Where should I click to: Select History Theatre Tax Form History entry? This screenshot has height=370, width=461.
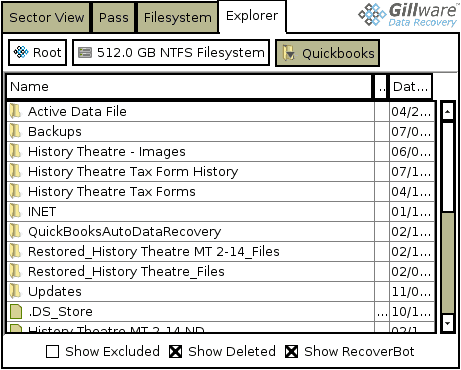[133, 172]
